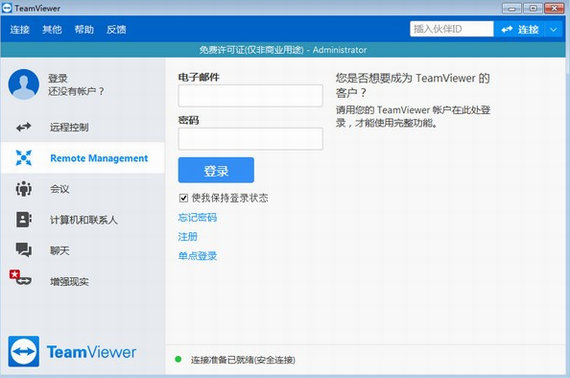Open the 反馈 menu
570x378 pixels.
point(116,29)
